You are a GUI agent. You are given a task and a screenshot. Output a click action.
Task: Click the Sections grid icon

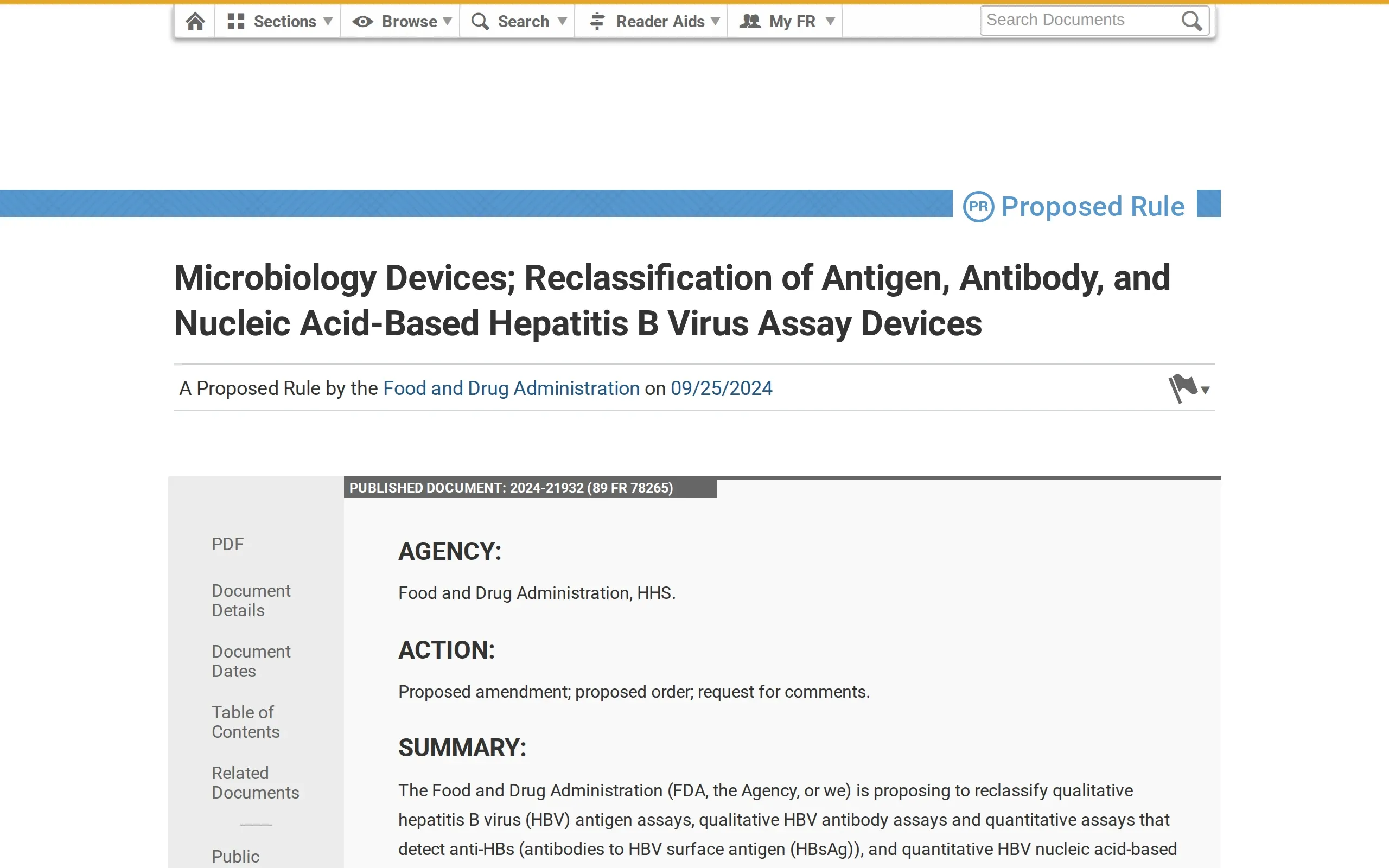click(236, 21)
